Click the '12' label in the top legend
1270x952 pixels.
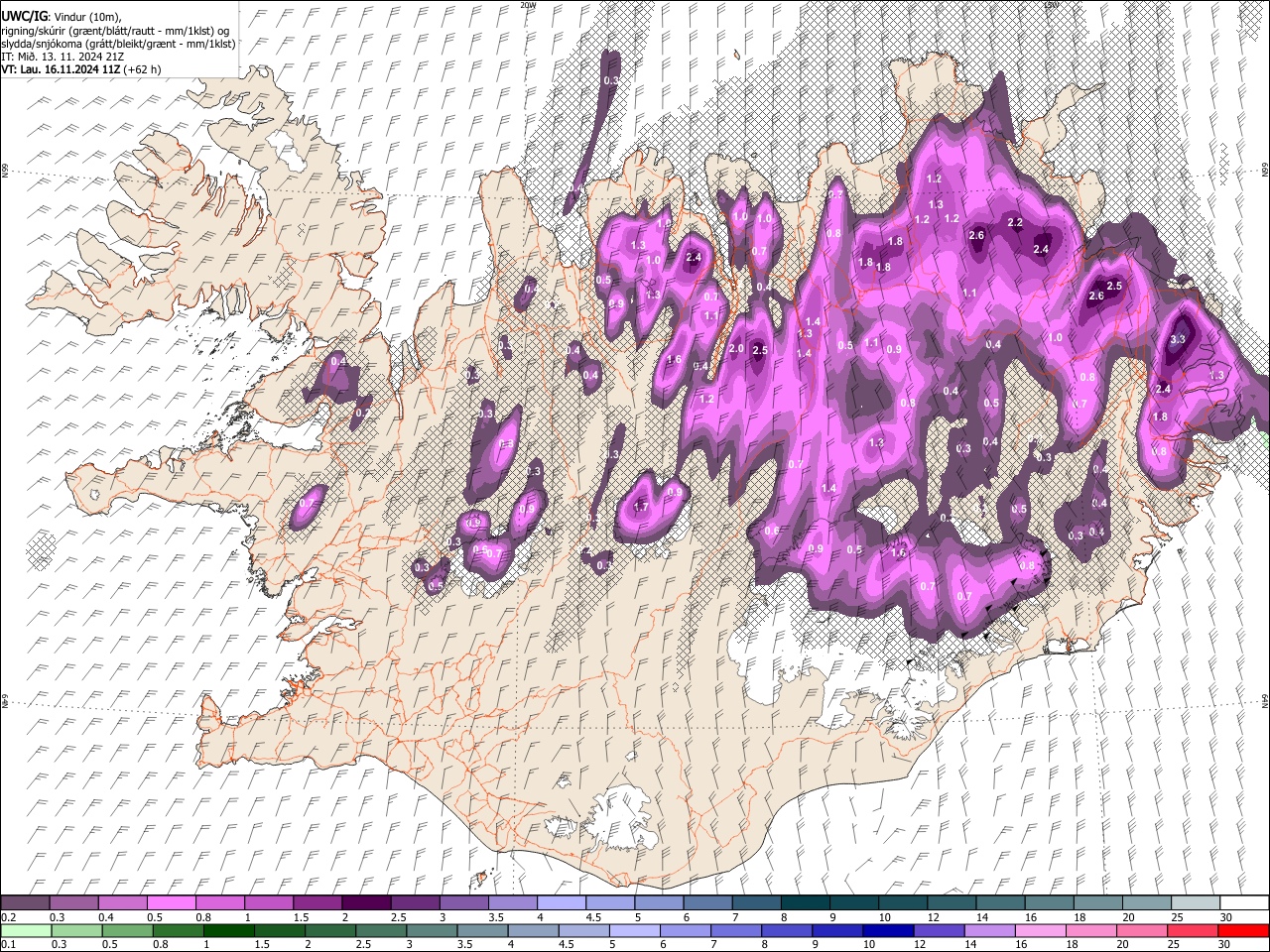(x=934, y=917)
